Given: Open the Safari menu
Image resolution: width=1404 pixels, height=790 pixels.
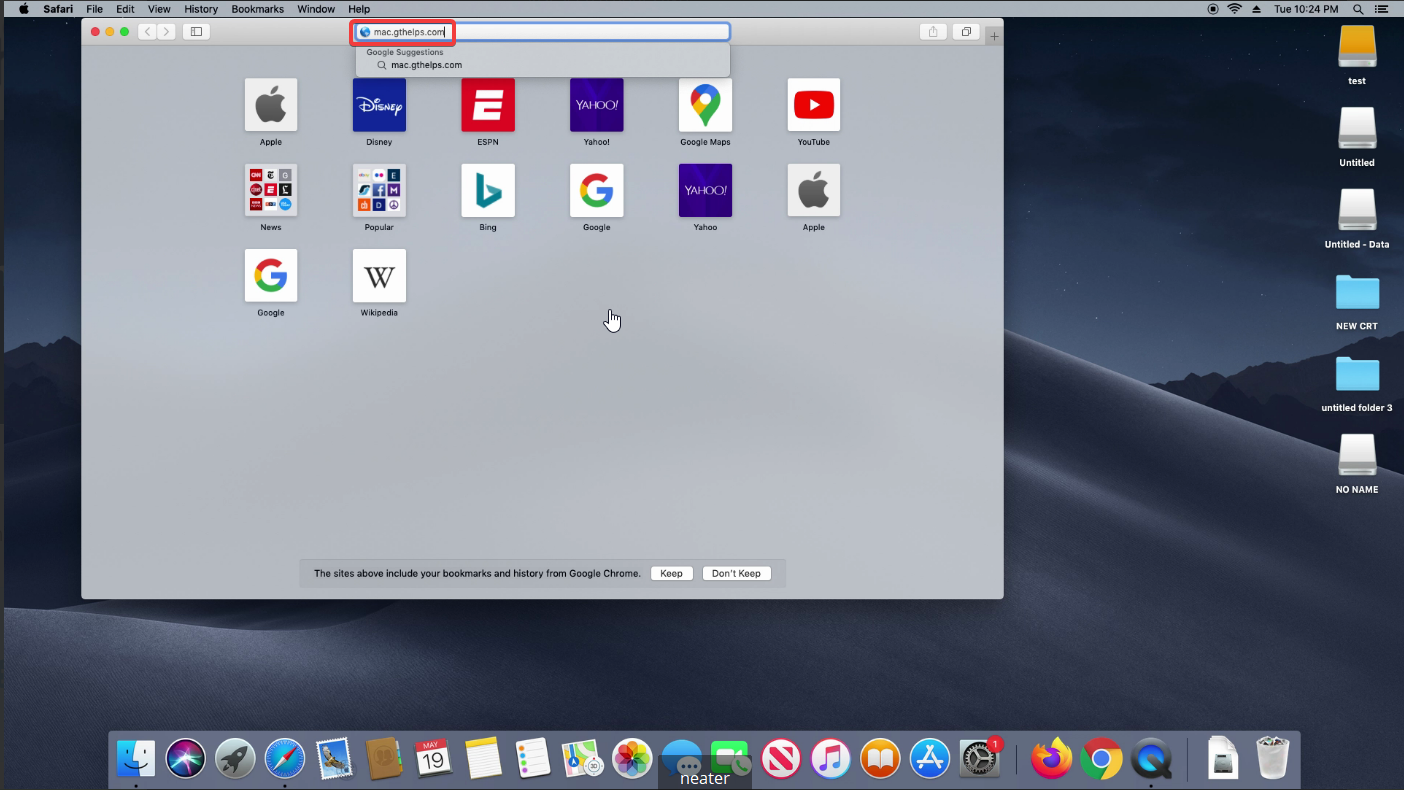Looking at the screenshot, I should coord(58,9).
